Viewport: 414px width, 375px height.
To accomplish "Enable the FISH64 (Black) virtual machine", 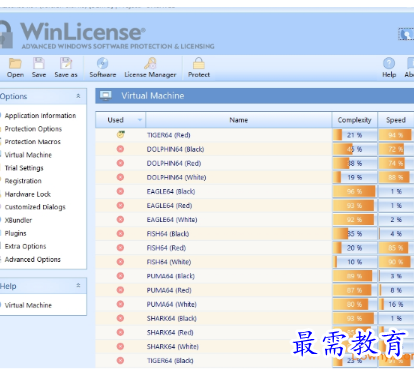I will tap(120, 234).
